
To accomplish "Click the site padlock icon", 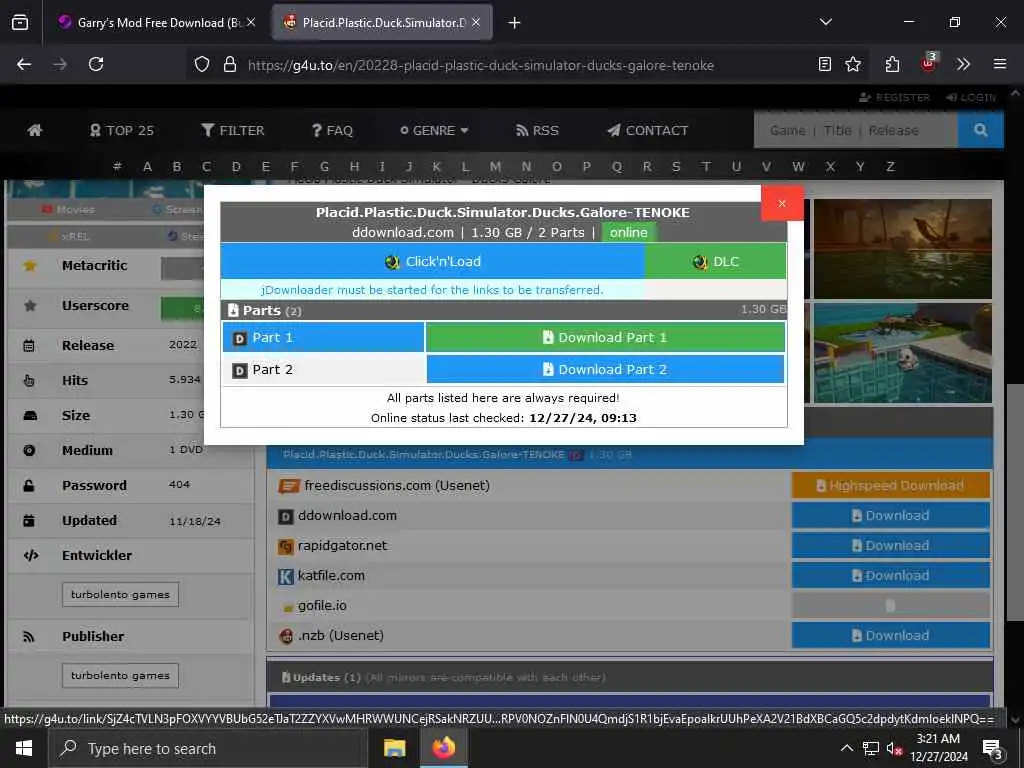I will tap(229, 64).
